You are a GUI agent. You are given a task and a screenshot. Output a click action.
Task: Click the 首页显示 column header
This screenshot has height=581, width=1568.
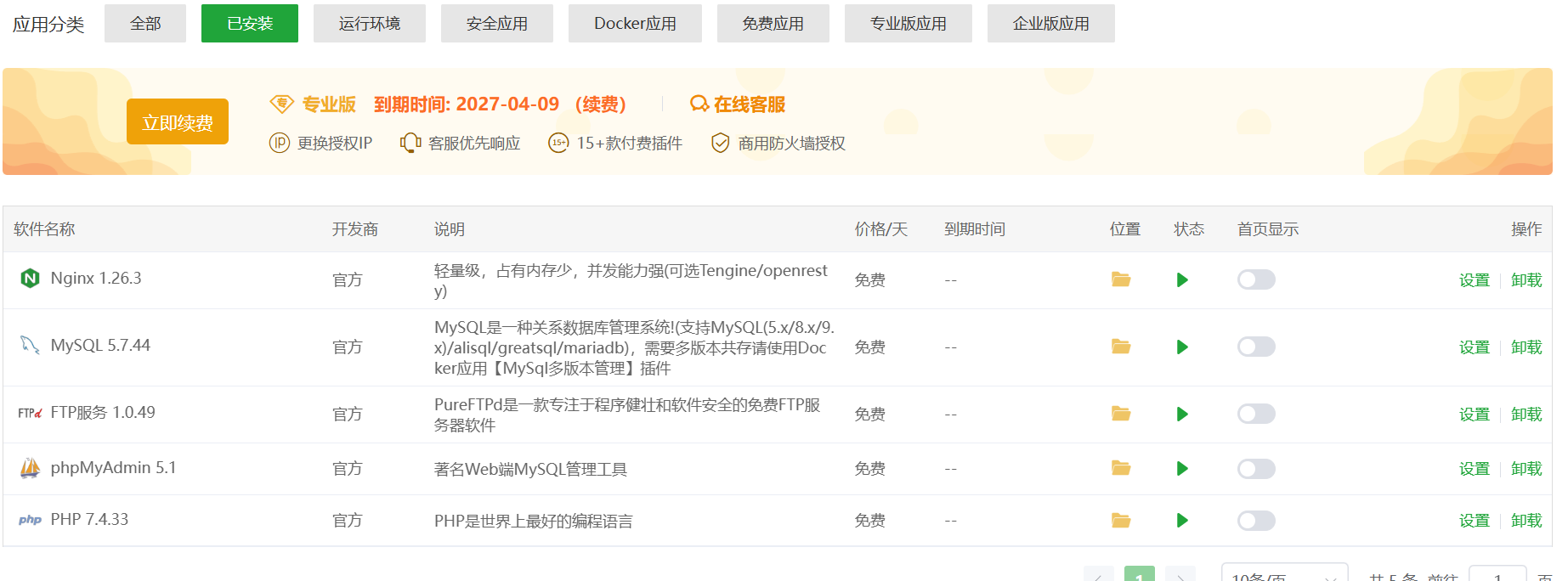[1268, 229]
